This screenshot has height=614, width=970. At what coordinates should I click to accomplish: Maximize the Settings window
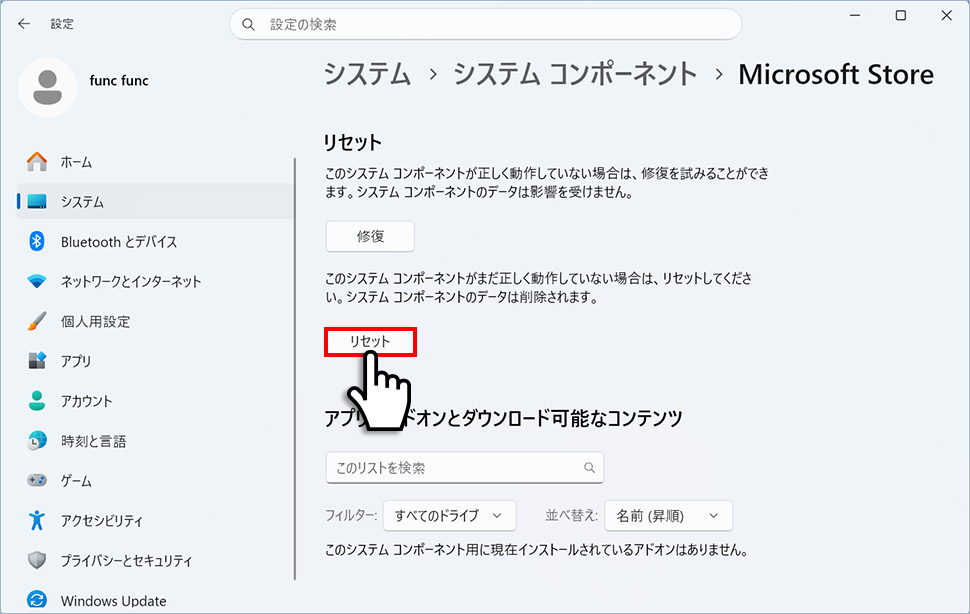pyautogui.click(x=901, y=15)
